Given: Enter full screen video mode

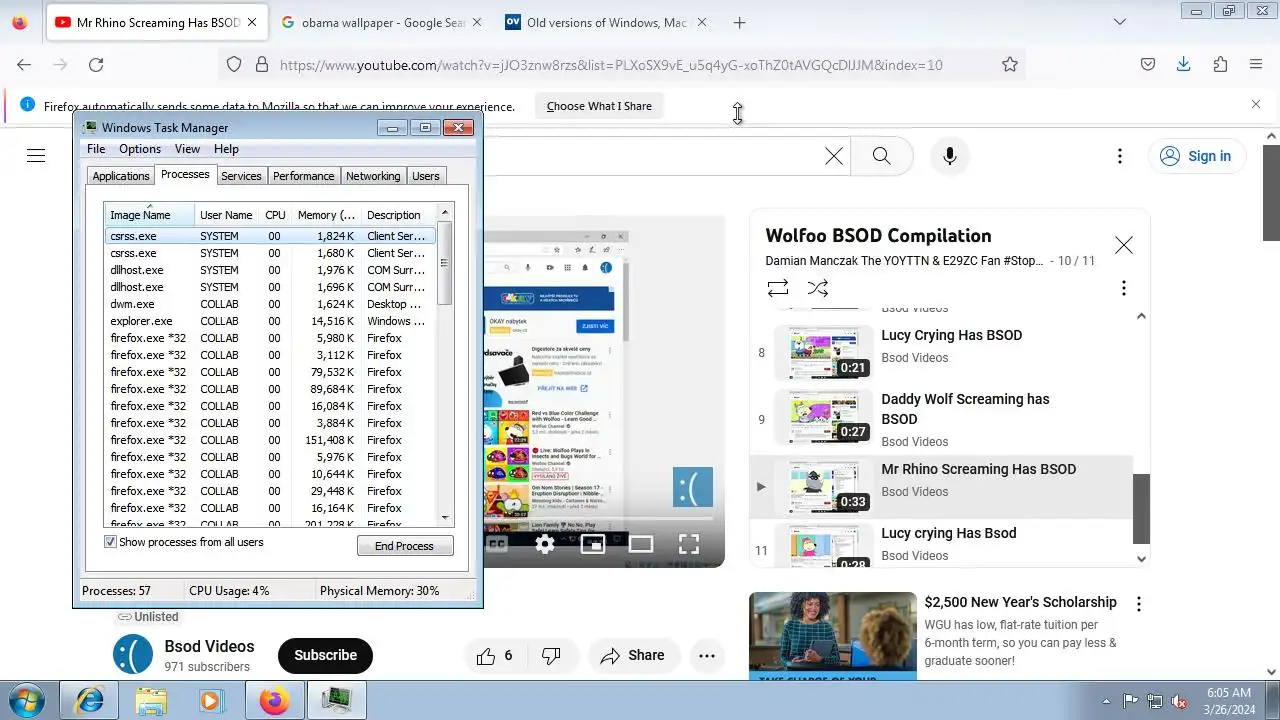Looking at the screenshot, I should coord(689,544).
